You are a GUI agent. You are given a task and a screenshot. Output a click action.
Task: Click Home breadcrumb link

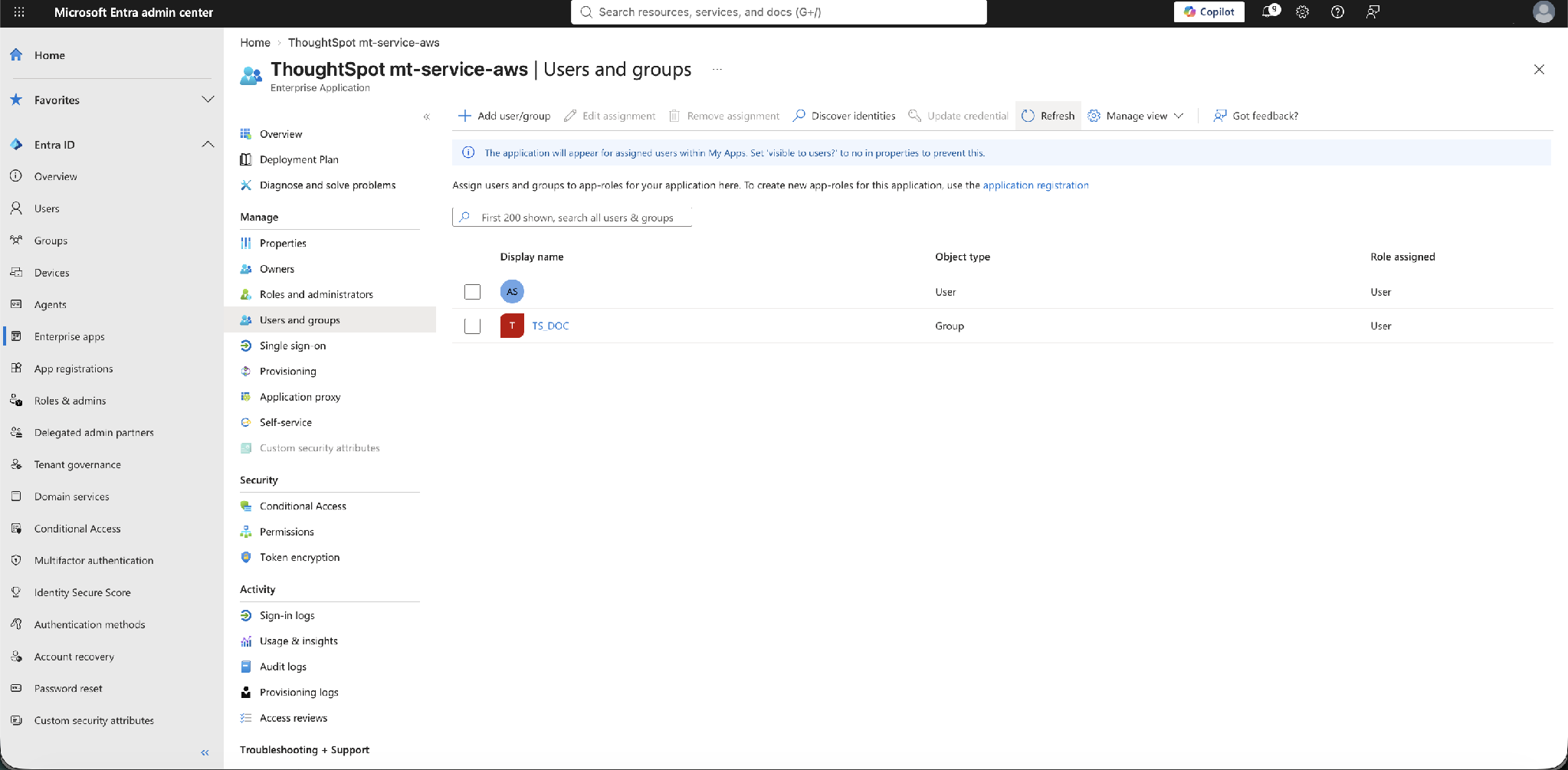point(255,43)
